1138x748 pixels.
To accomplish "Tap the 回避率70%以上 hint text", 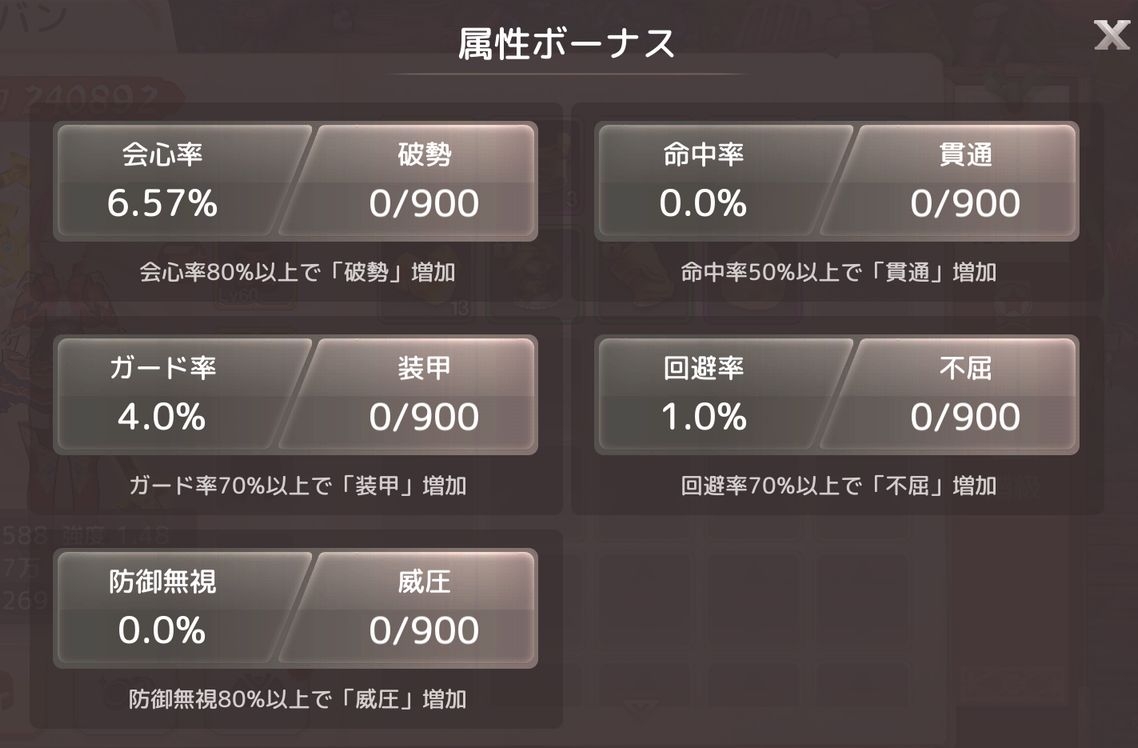I will [x=838, y=486].
